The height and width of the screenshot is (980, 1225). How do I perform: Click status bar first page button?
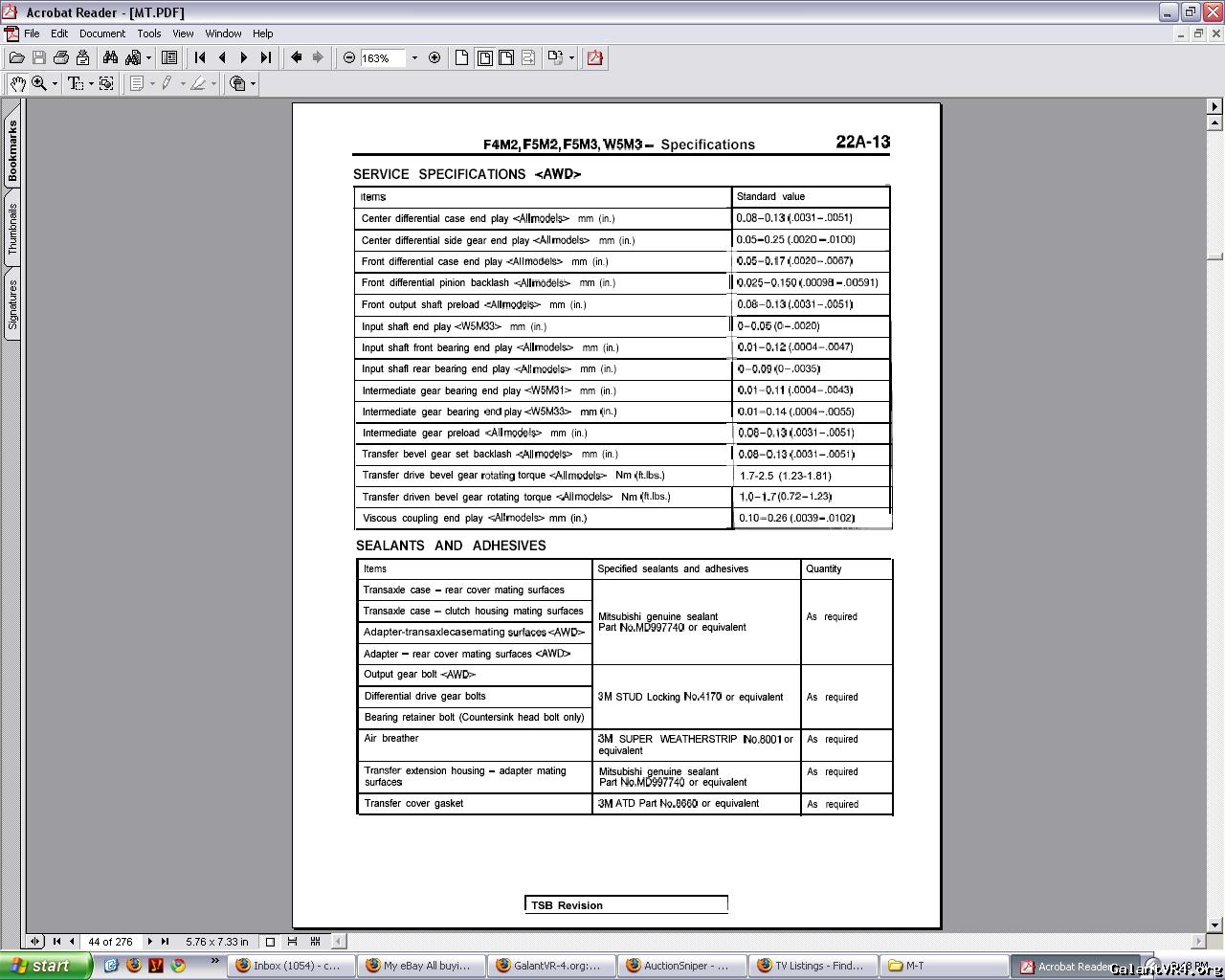(x=56, y=942)
